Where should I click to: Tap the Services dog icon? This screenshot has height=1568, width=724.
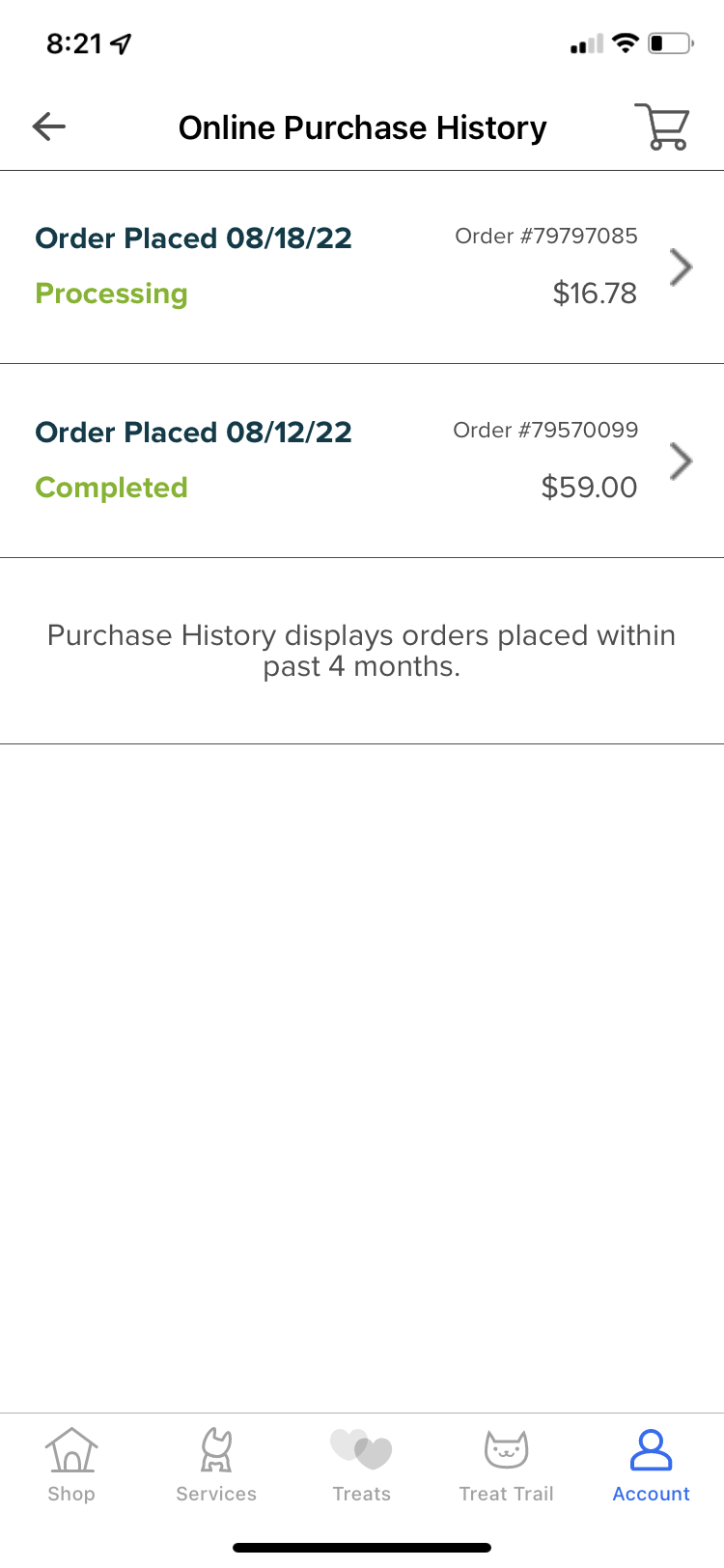coord(216,1450)
